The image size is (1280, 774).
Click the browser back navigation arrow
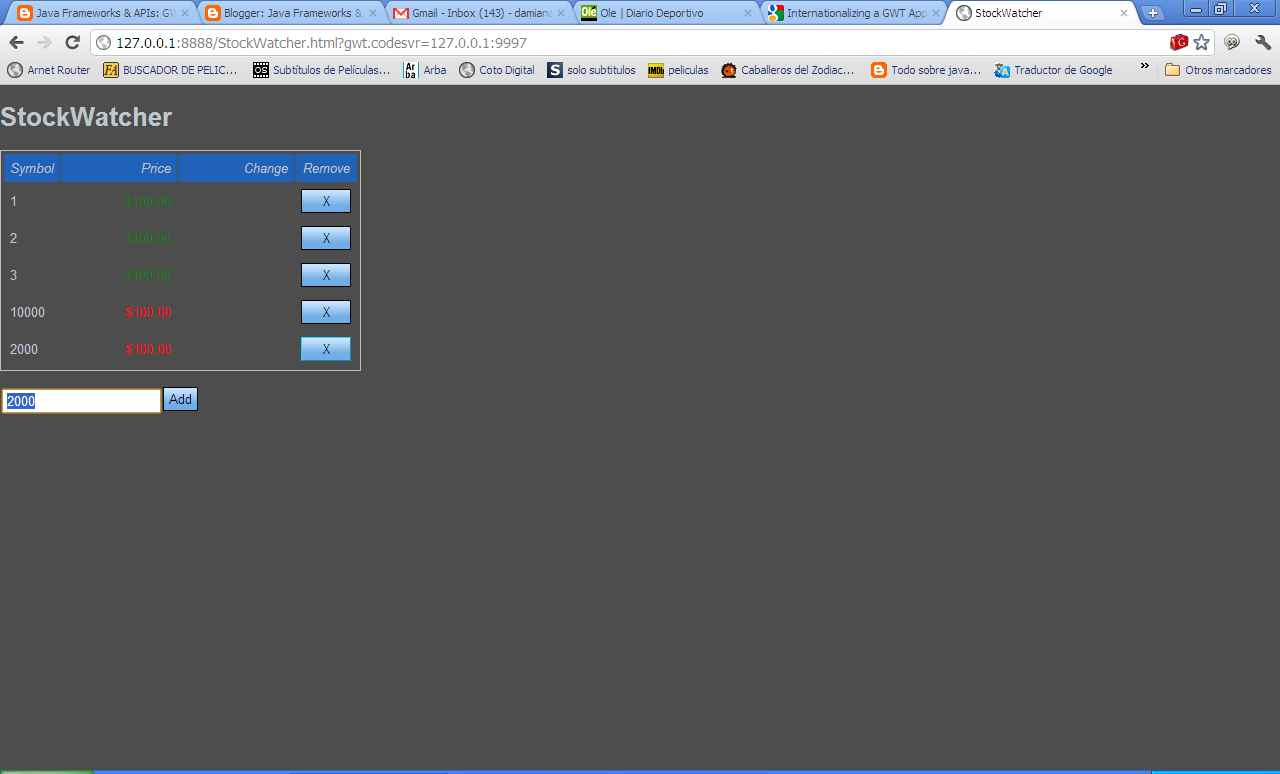pyautogui.click(x=15, y=43)
